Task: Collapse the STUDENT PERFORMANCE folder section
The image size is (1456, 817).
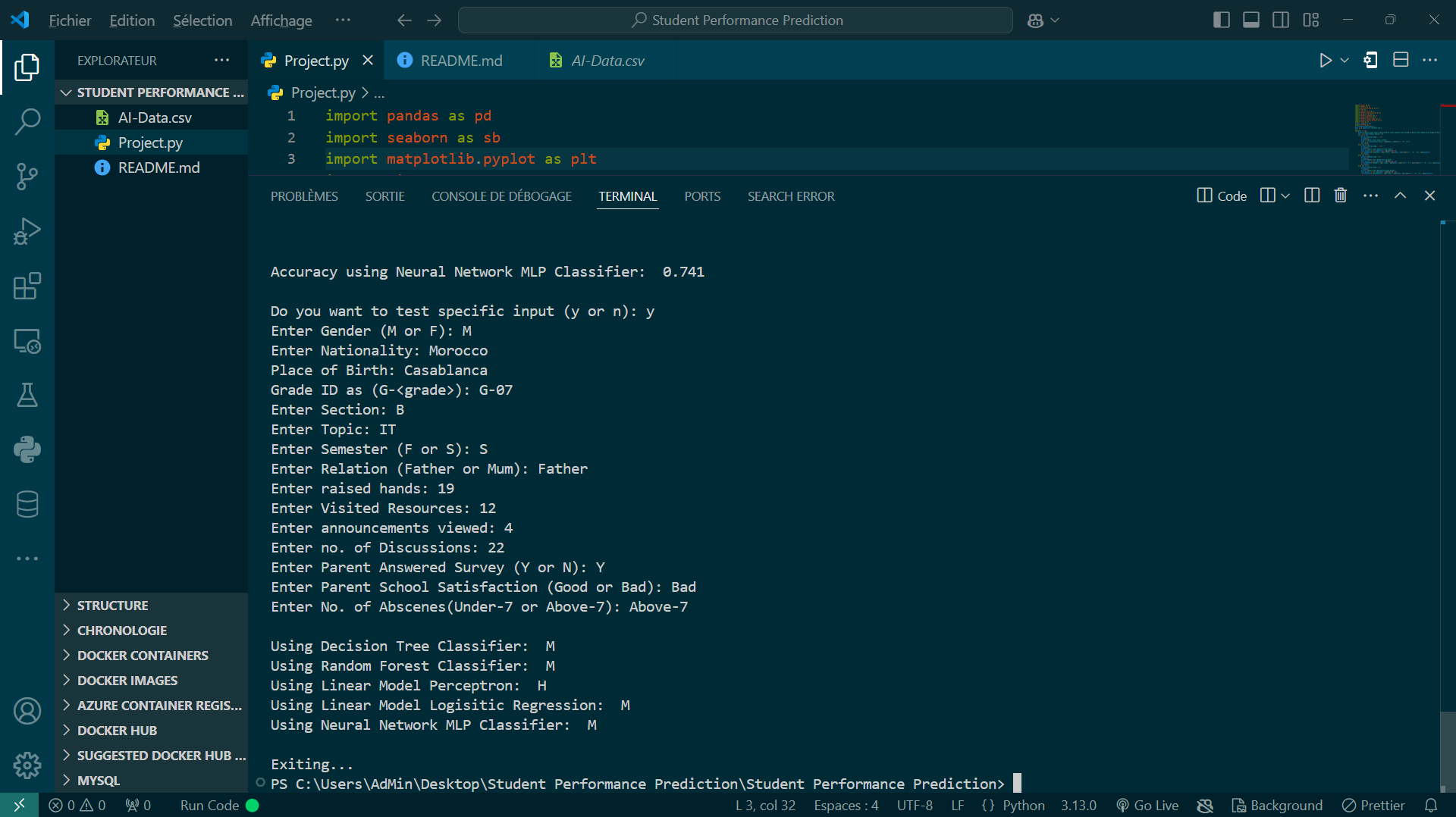Action: point(152,92)
